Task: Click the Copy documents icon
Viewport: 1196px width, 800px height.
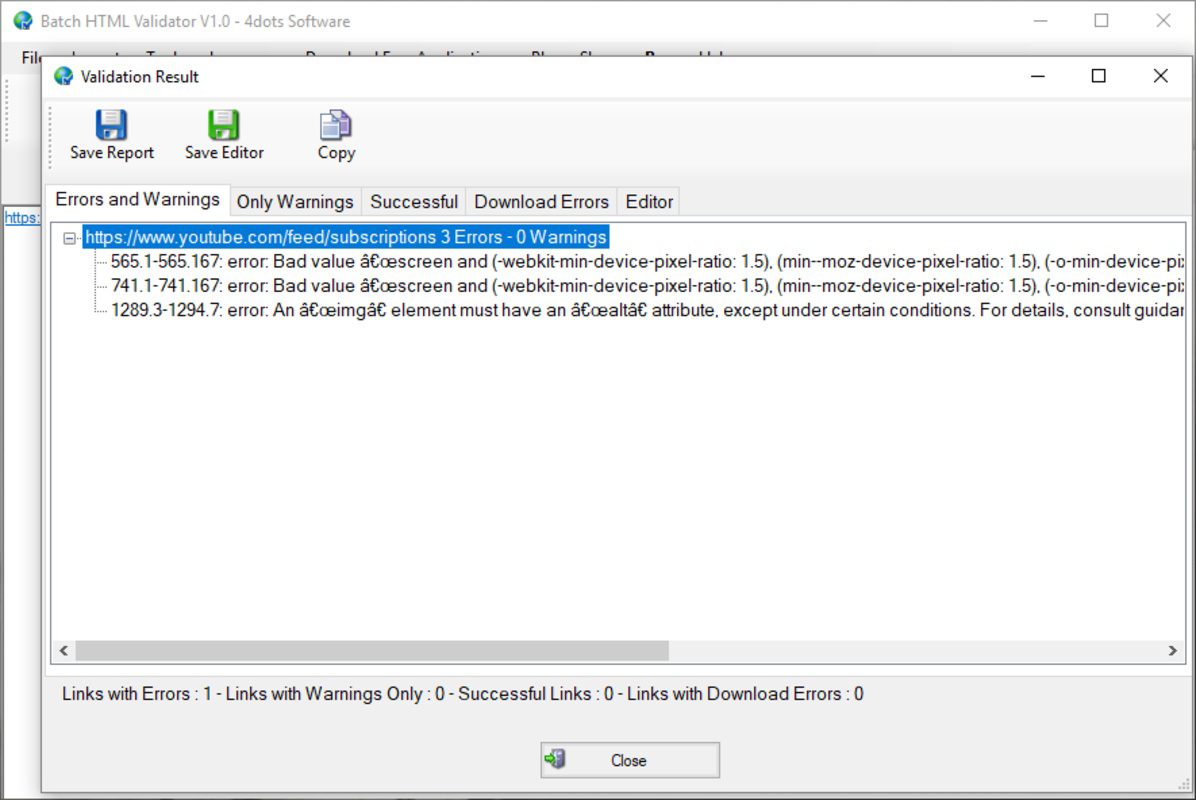Action: click(336, 124)
